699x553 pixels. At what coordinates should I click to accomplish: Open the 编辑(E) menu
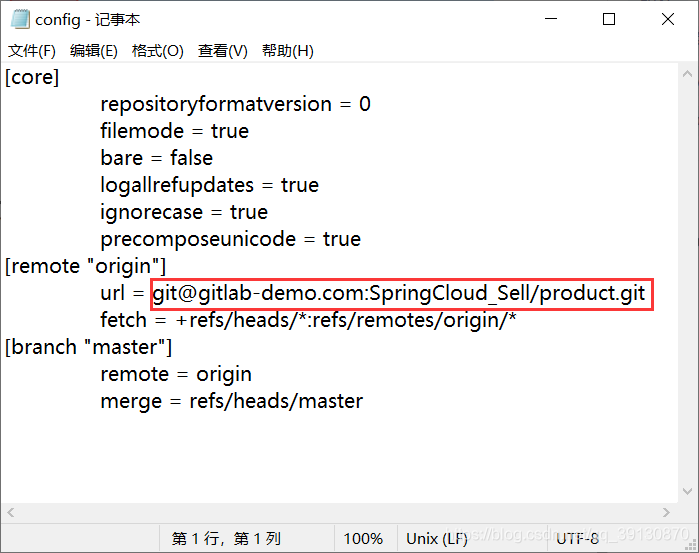pos(94,51)
